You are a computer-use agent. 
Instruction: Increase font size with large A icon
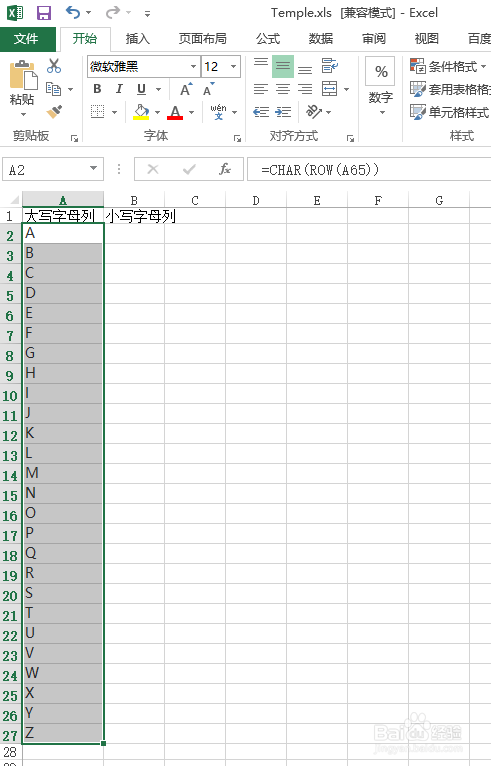[x=186, y=89]
